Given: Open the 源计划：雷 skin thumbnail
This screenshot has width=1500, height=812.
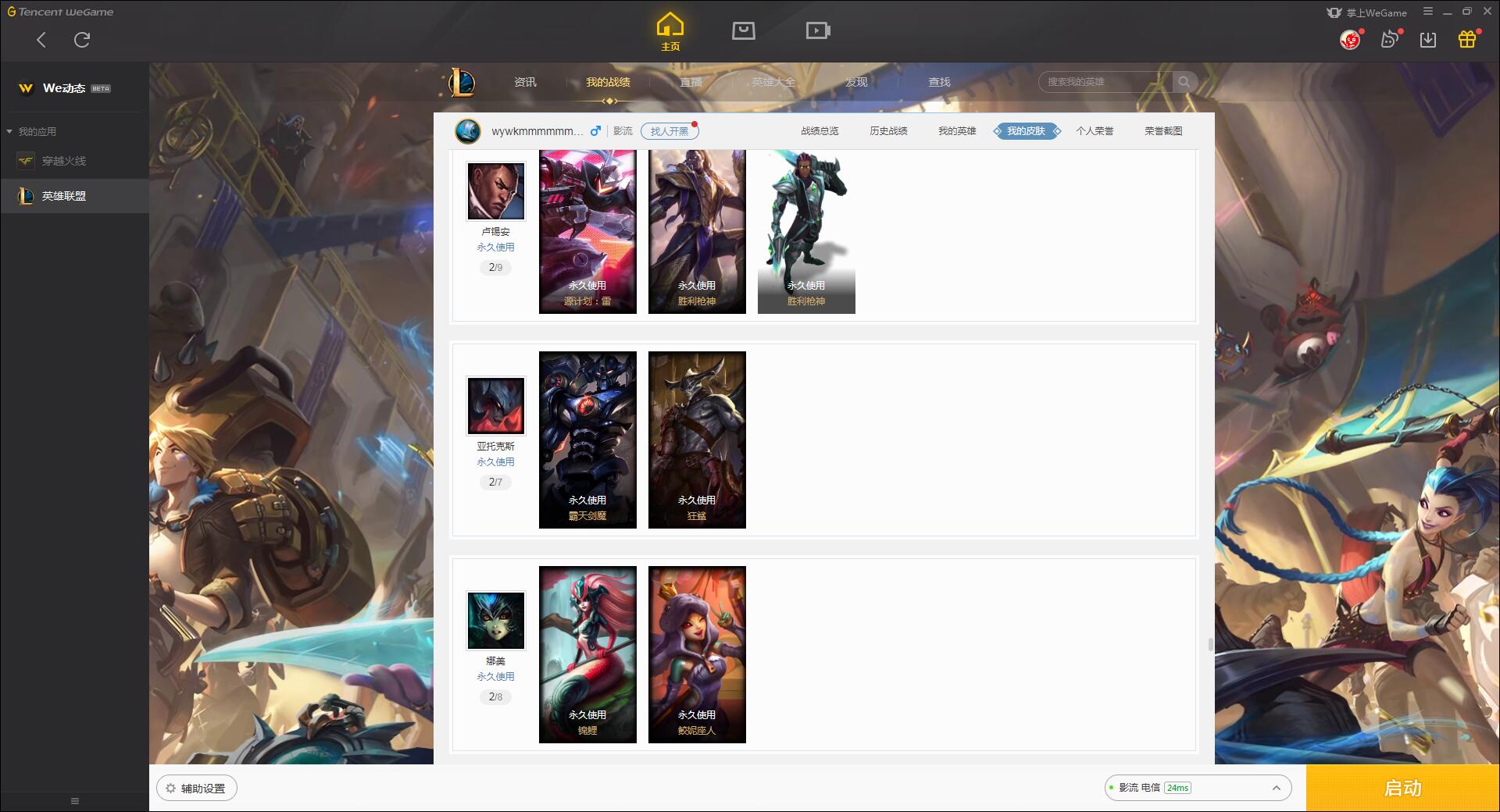Looking at the screenshot, I should [587, 232].
